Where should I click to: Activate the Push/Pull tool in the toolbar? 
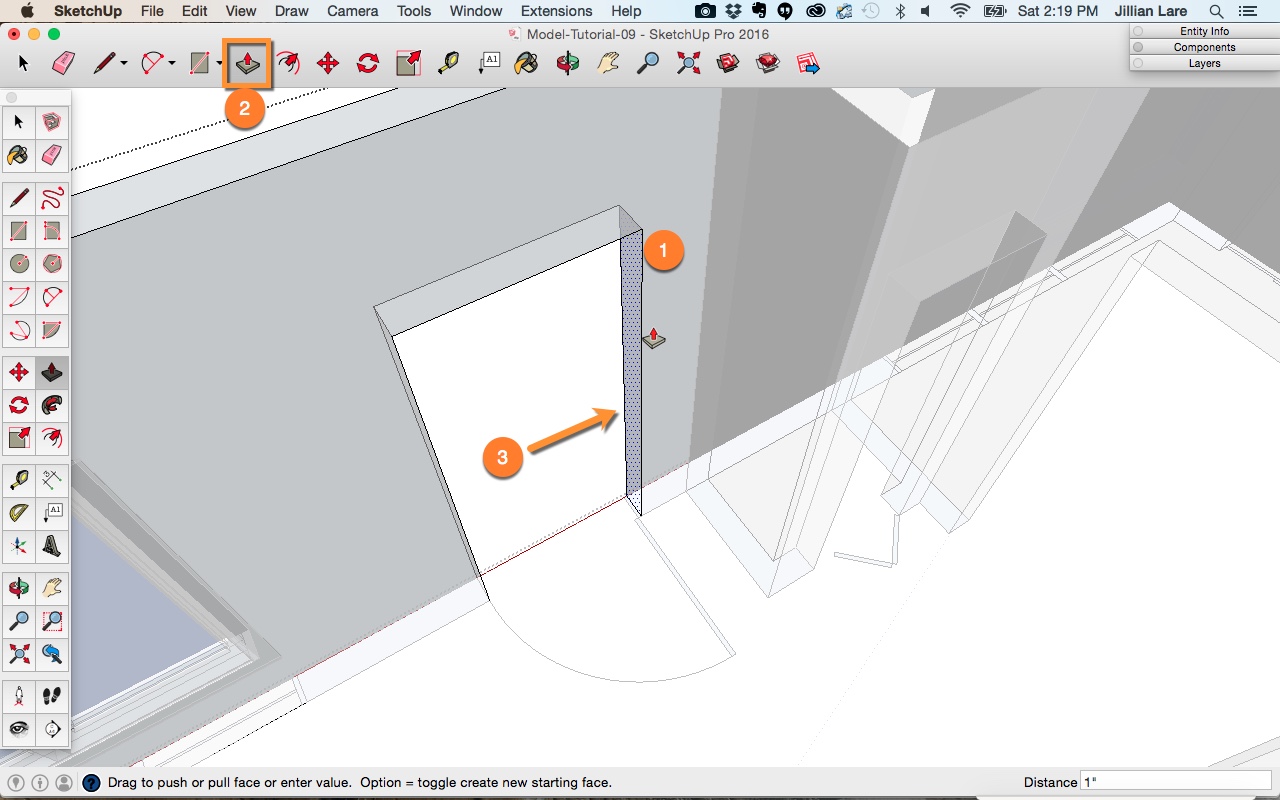click(x=246, y=62)
